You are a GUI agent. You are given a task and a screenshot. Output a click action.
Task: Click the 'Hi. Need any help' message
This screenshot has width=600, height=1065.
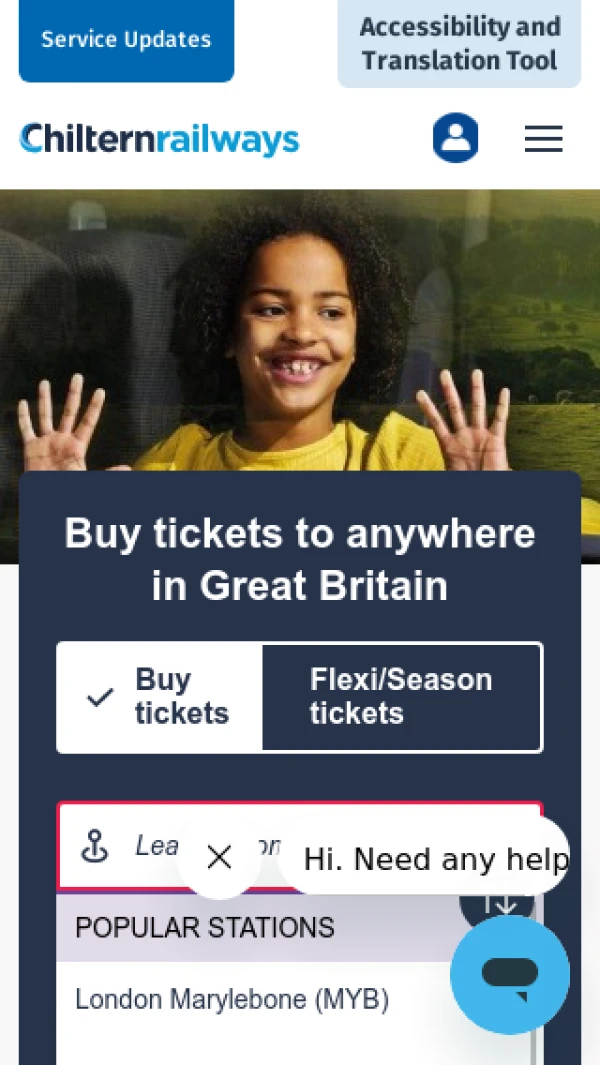435,859
